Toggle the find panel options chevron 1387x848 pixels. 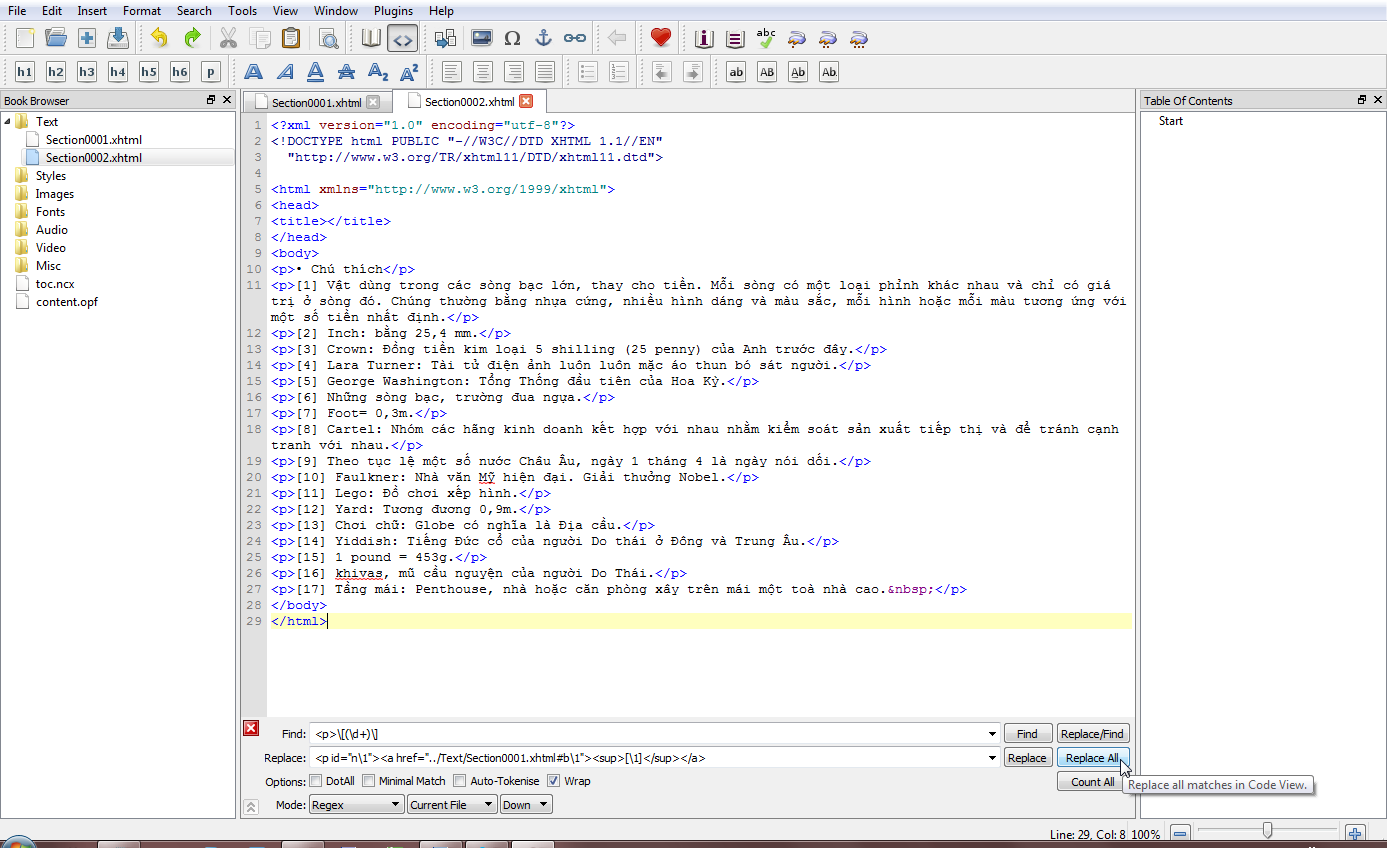point(251,806)
